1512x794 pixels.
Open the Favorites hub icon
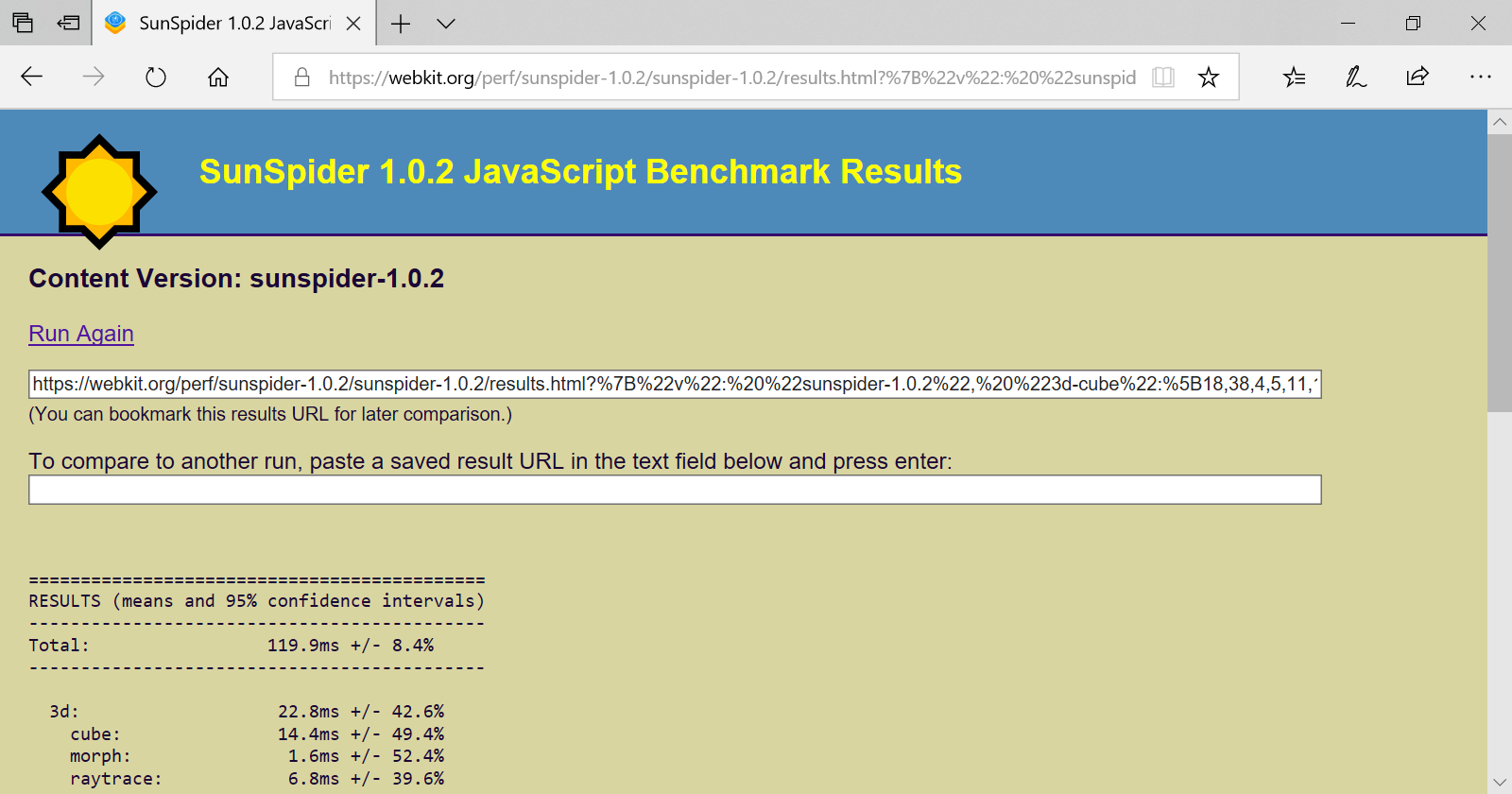point(1295,77)
